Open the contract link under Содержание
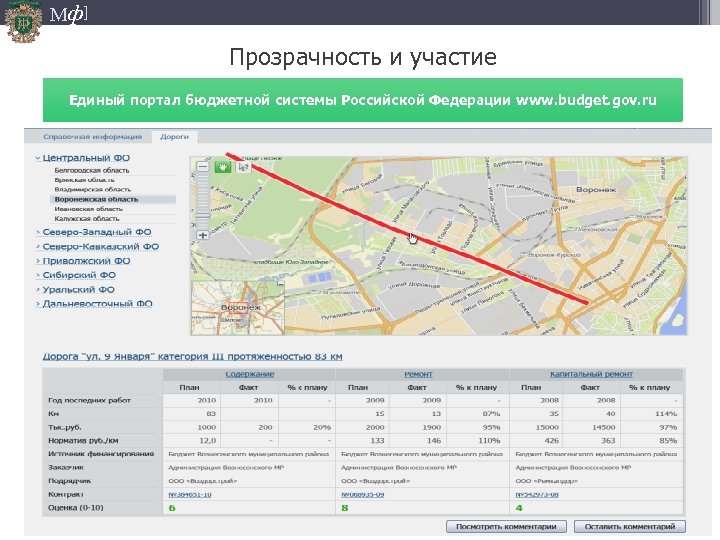Screen dimensions: 720x540 pyautogui.click(x=190, y=495)
